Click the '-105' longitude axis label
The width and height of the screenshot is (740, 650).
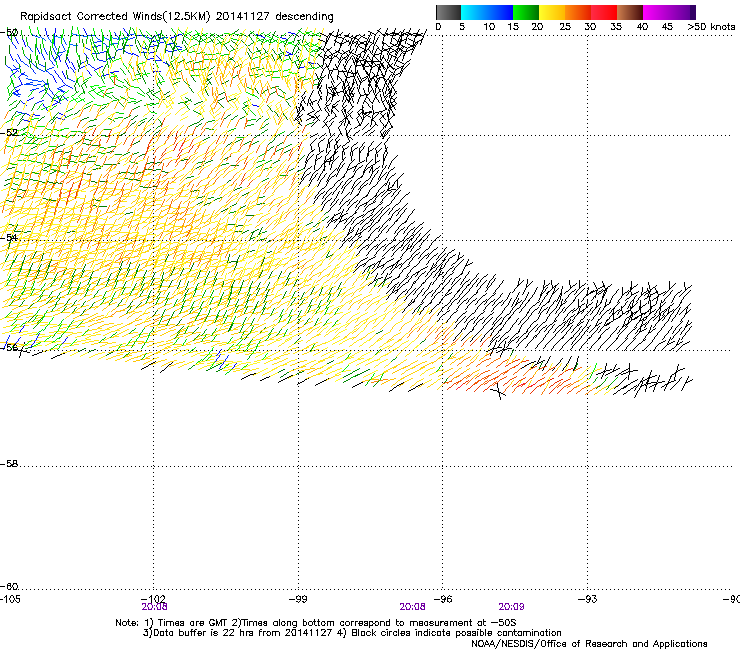pyautogui.click(x=10, y=599)
